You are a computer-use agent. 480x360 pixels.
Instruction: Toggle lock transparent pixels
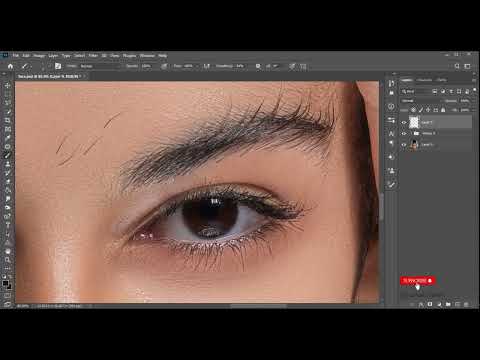413,110
